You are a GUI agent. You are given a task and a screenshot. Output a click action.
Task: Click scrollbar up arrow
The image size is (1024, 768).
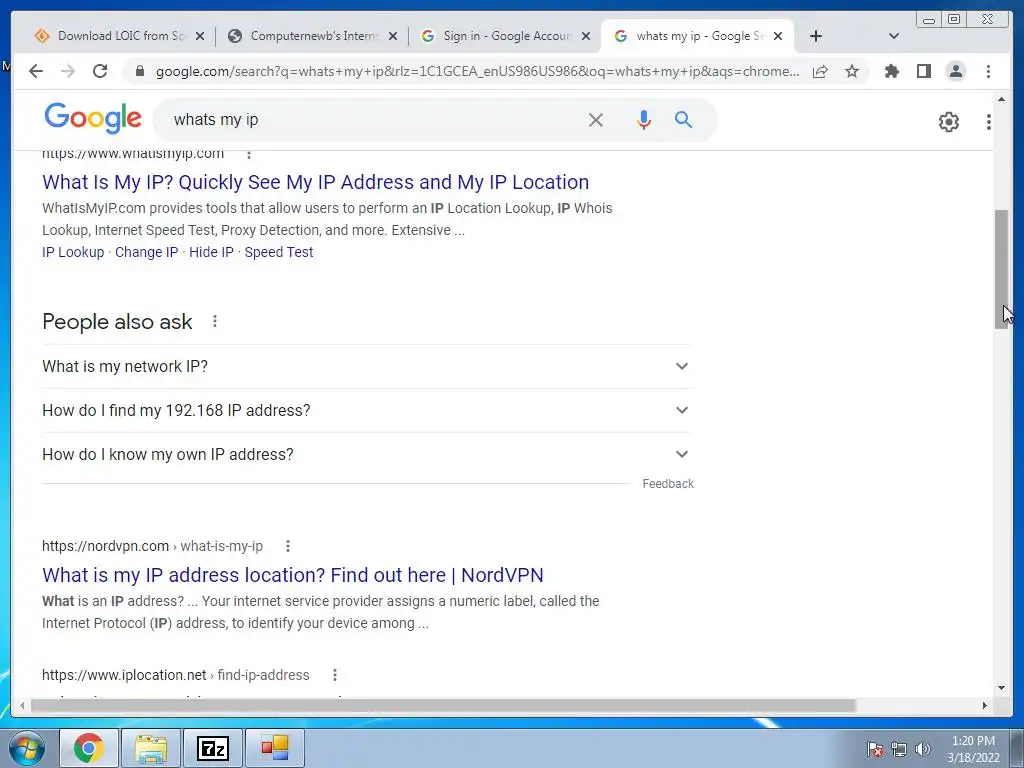[1001, 99]
